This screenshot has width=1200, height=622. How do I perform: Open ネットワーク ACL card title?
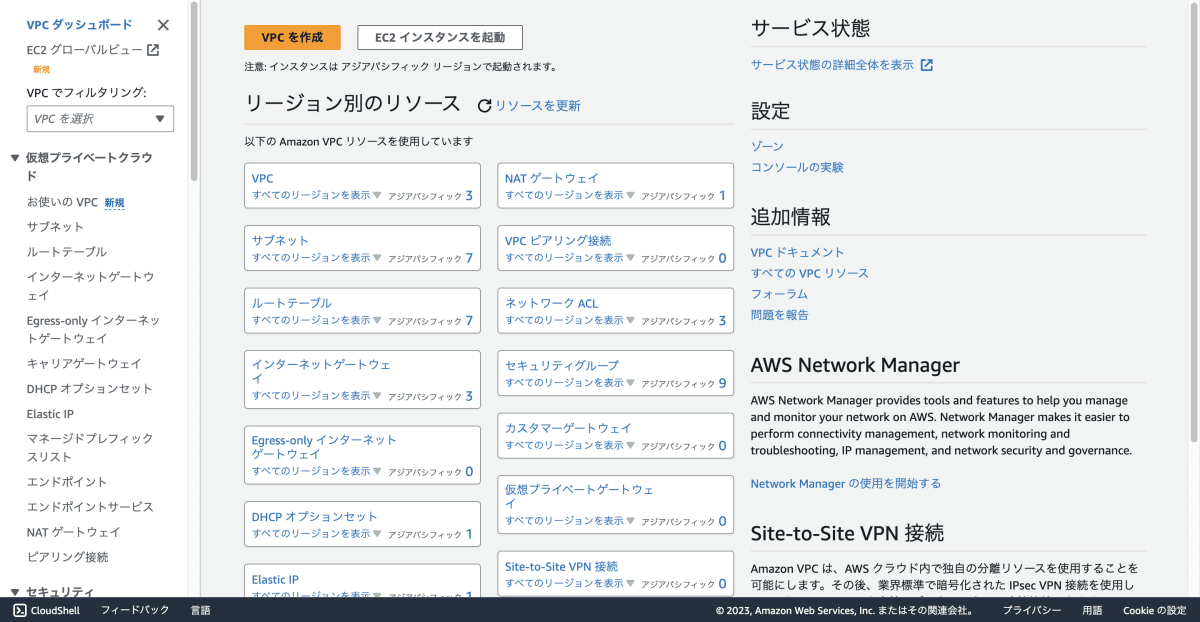[x=552, y=304]
